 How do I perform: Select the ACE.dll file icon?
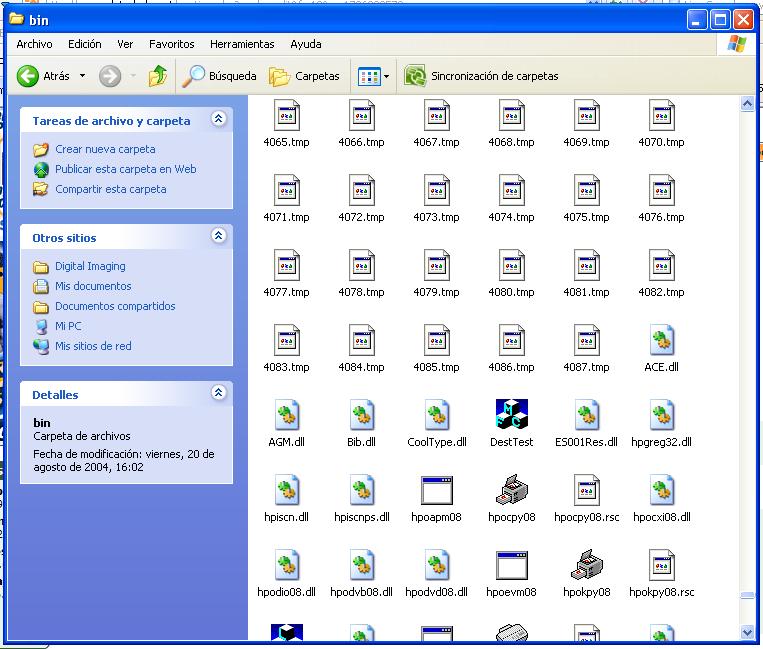(661, 340)
